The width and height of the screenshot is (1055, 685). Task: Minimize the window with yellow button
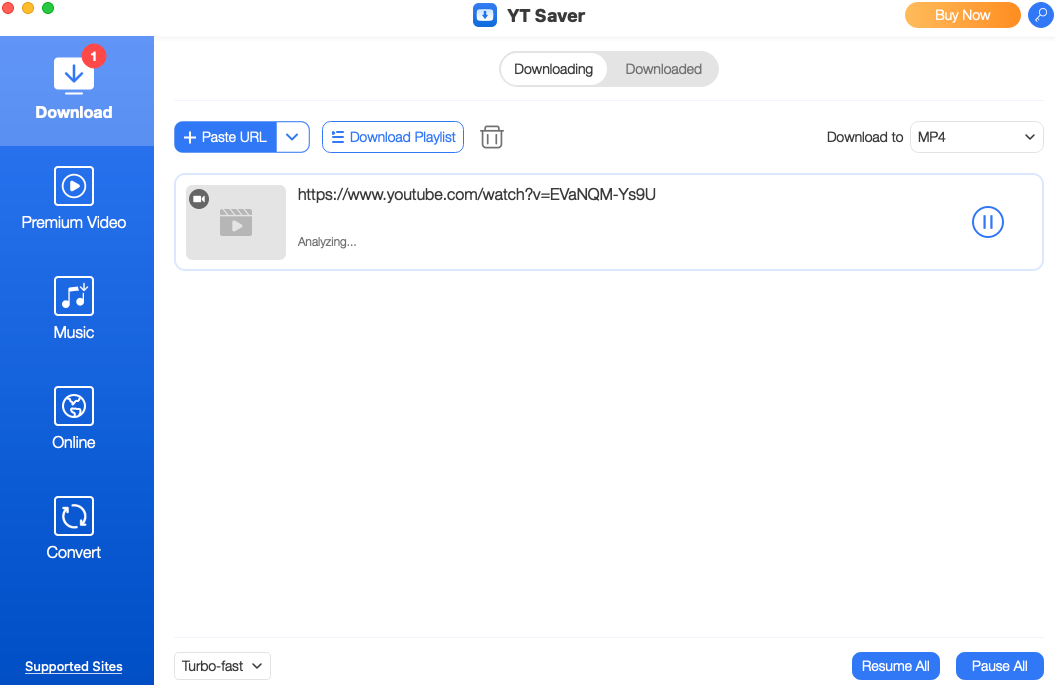(28, 8)
